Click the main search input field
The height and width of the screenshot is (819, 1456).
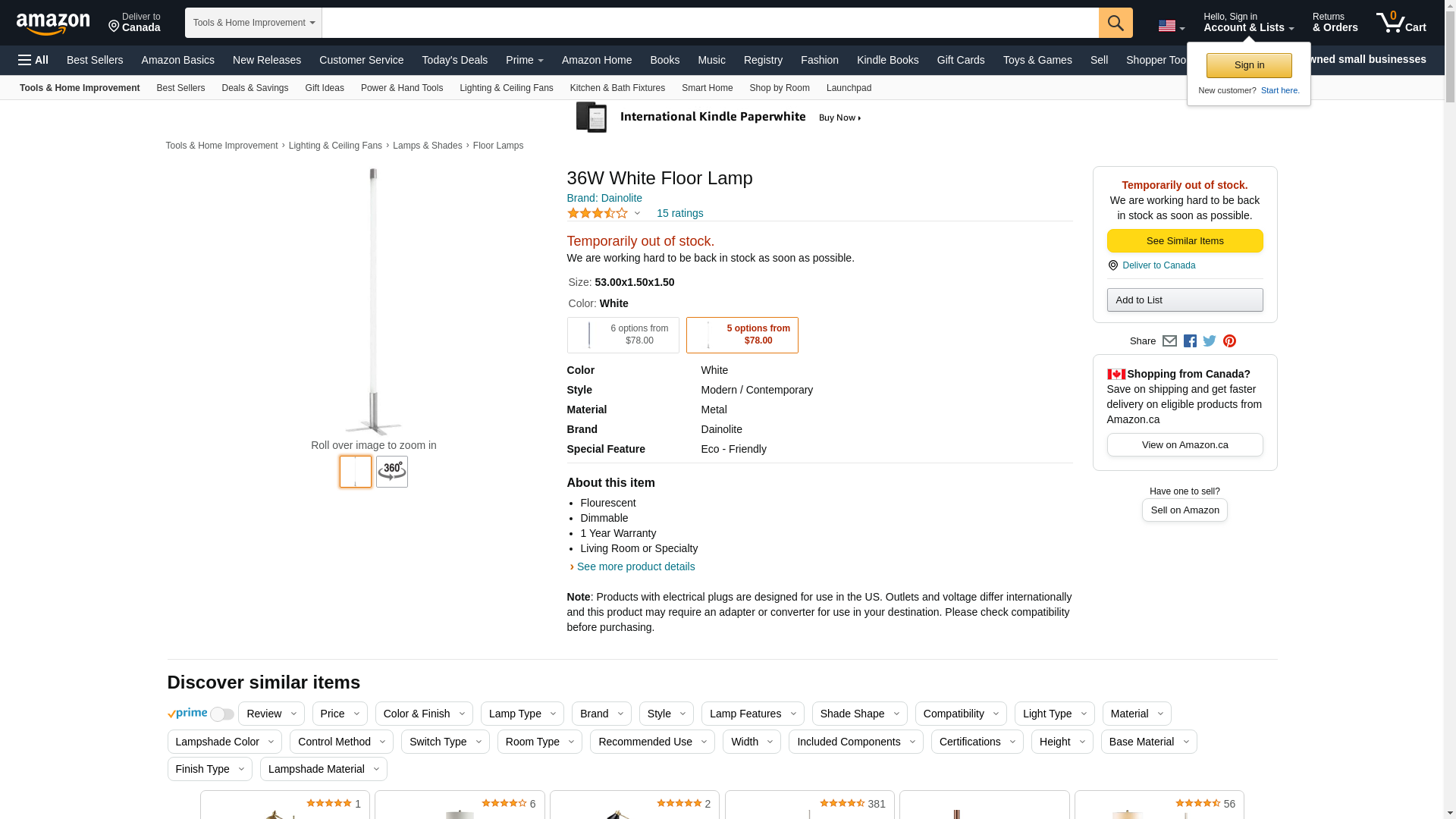(710, 23)
